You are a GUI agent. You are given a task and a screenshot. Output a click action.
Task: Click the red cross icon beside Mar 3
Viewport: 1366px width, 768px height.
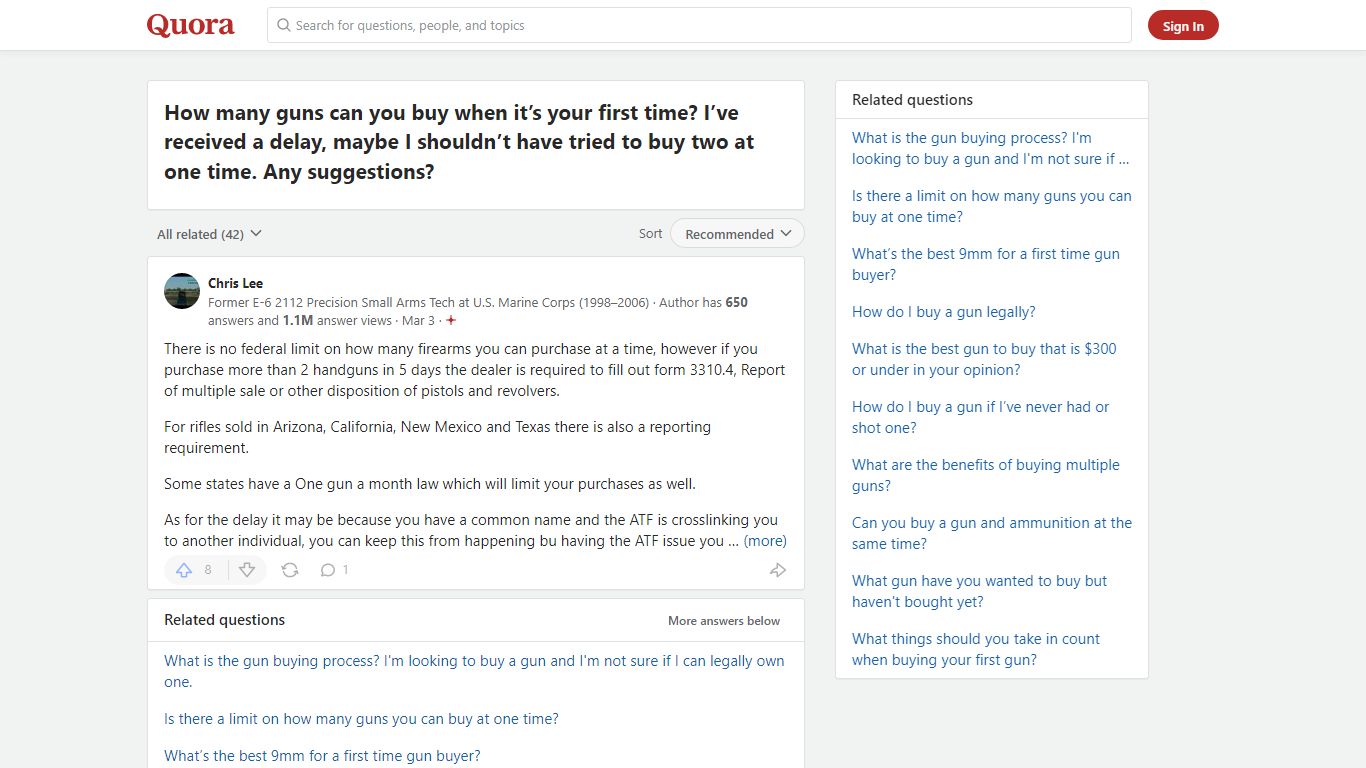pyautogui.click(x=451, y=321)
